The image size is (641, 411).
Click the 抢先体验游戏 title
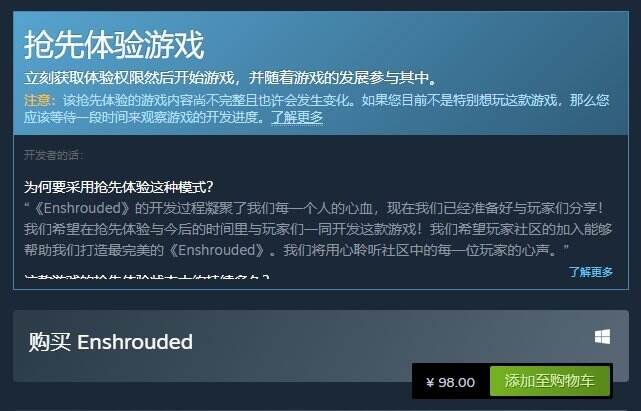(114, 45)
